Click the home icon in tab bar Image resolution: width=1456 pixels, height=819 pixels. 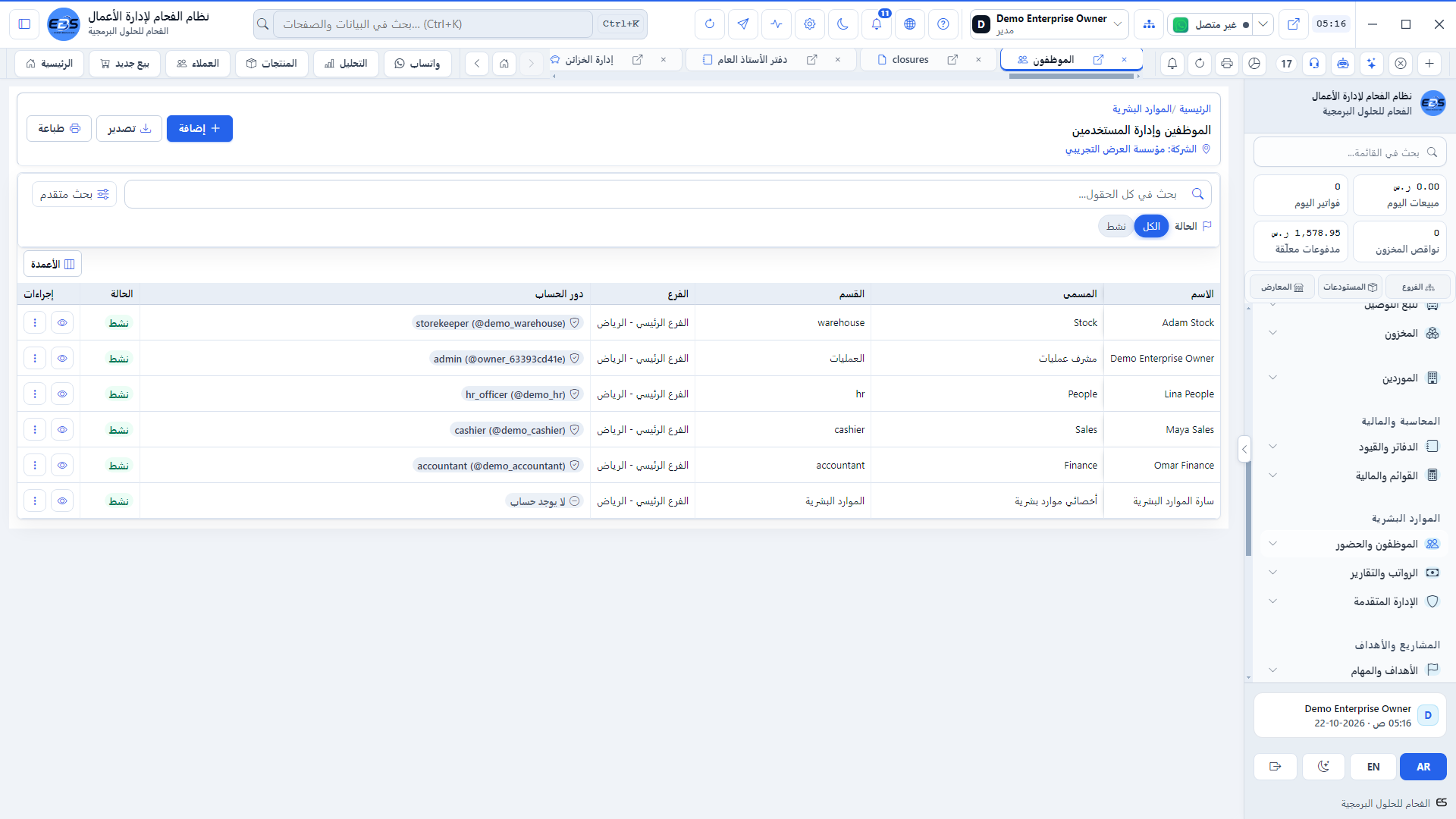click(x=504, y=64)
